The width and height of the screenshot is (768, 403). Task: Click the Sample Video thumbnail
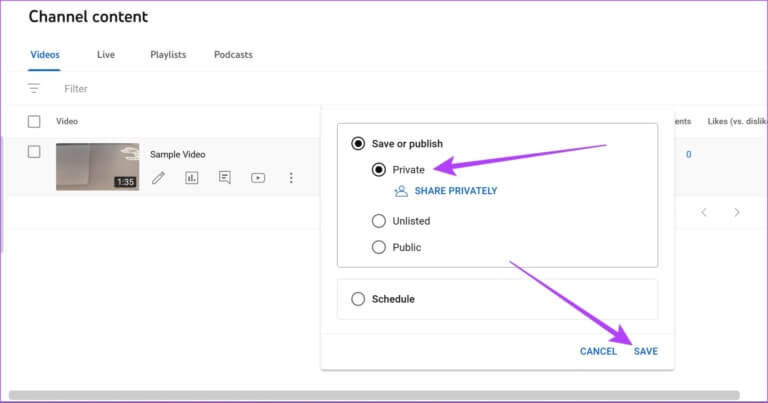97,166
